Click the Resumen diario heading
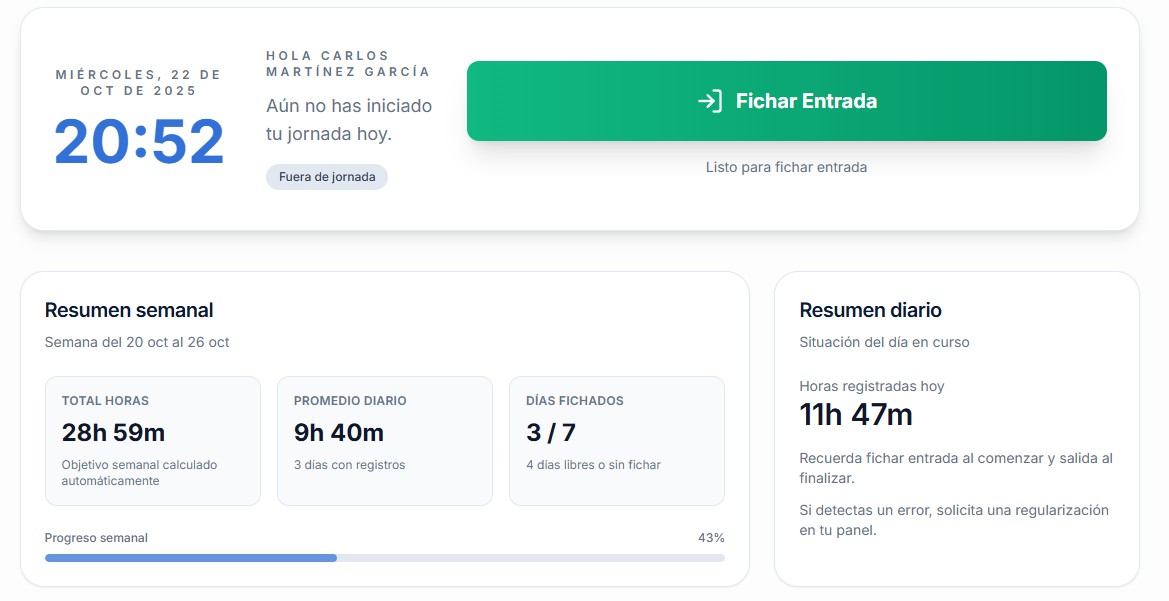This screenshot has width=1169, height=601. tap(870, 310)
